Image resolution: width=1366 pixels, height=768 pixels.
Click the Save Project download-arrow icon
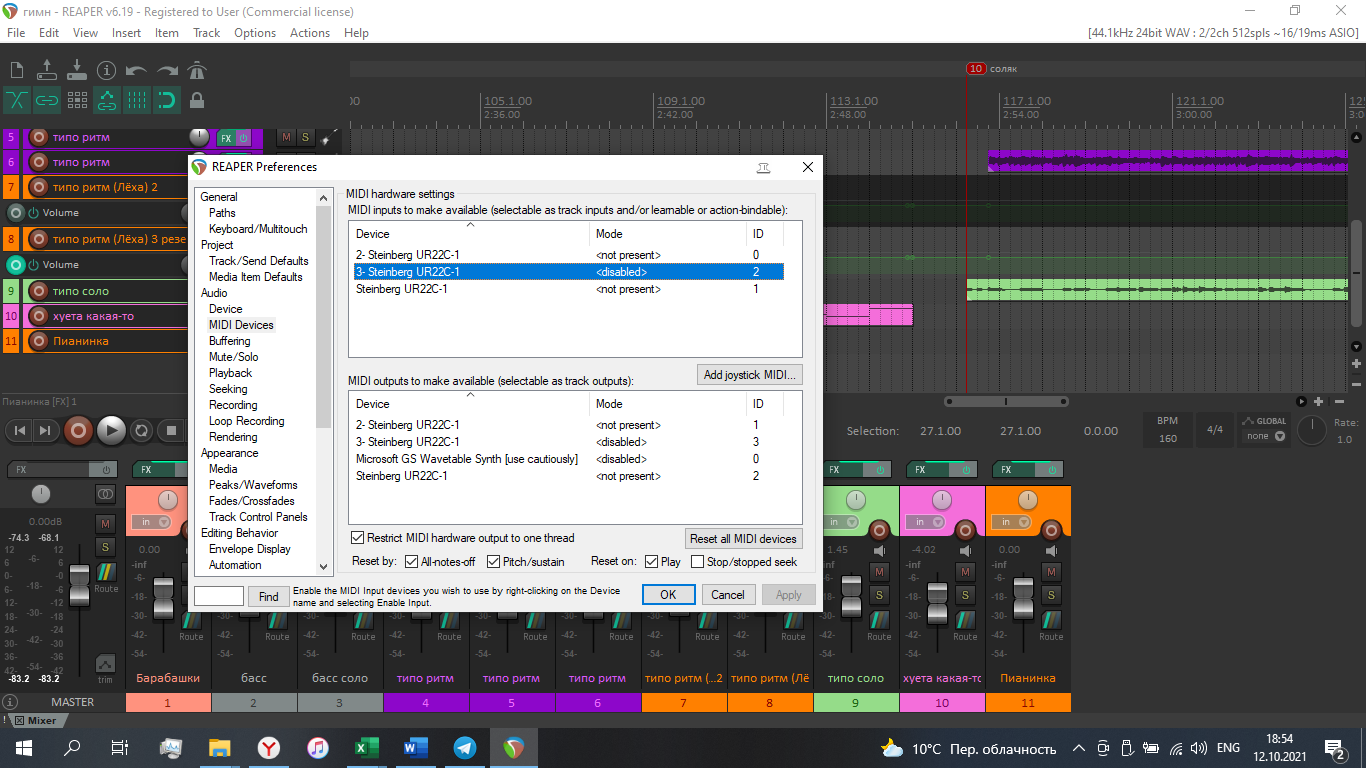click(x=77, y=70)
